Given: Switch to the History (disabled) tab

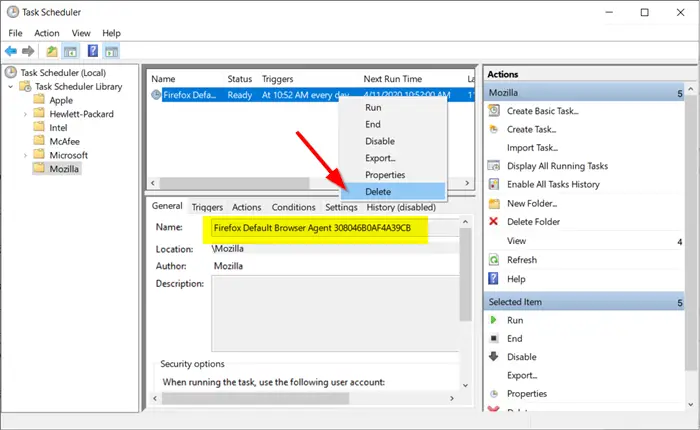Looking at the screenshot, I should pyautogui.click(x=401, y=207).
